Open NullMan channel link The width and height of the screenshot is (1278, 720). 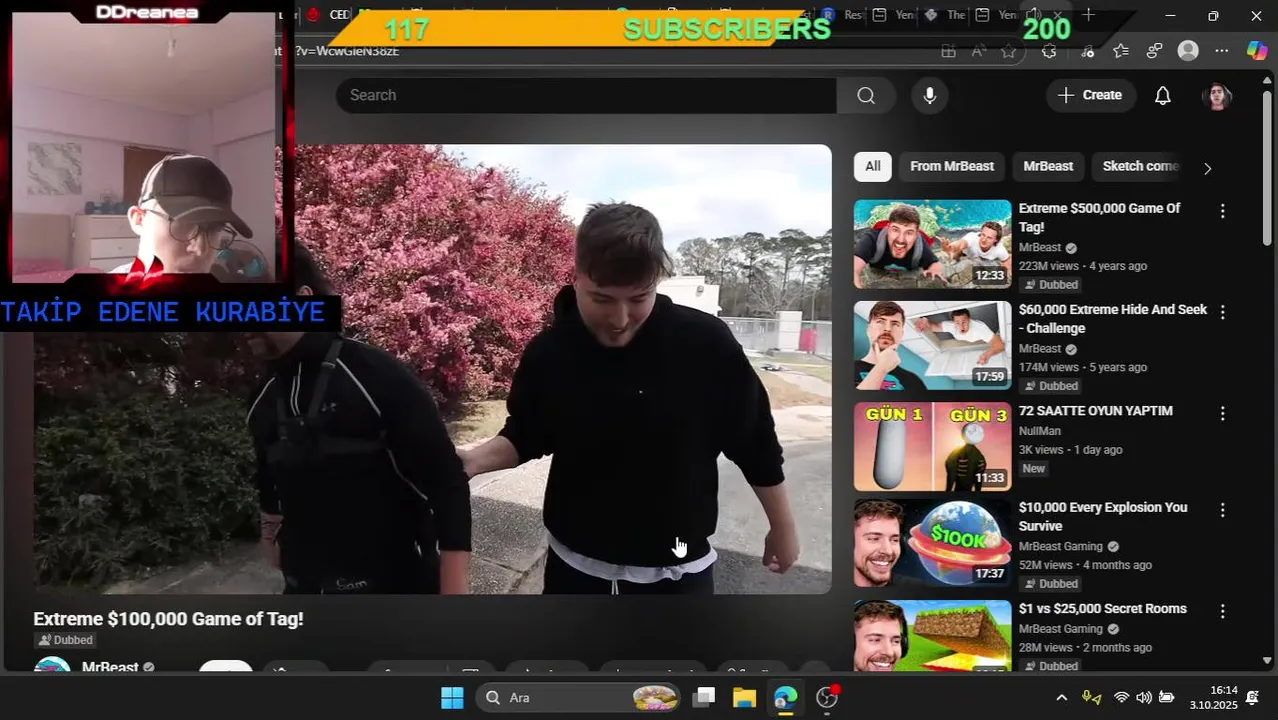1040,431
